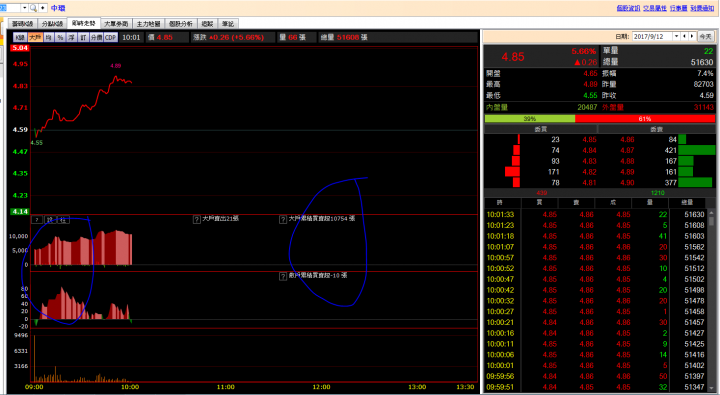Click the 中環 stock name label
Image resolution: width=720 pixels, height=395 pixels.
click(58, 8)
